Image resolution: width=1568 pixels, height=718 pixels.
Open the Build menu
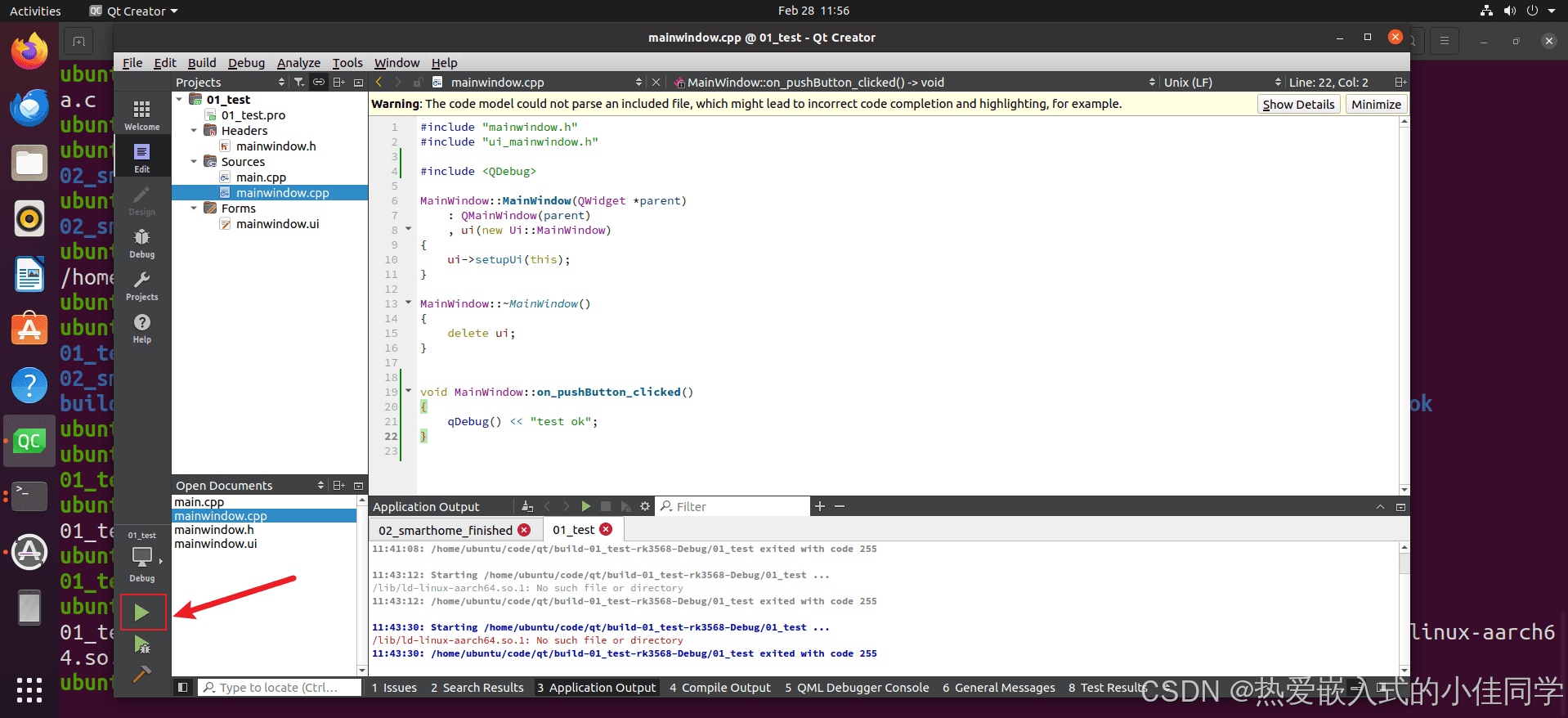point(202,63)
